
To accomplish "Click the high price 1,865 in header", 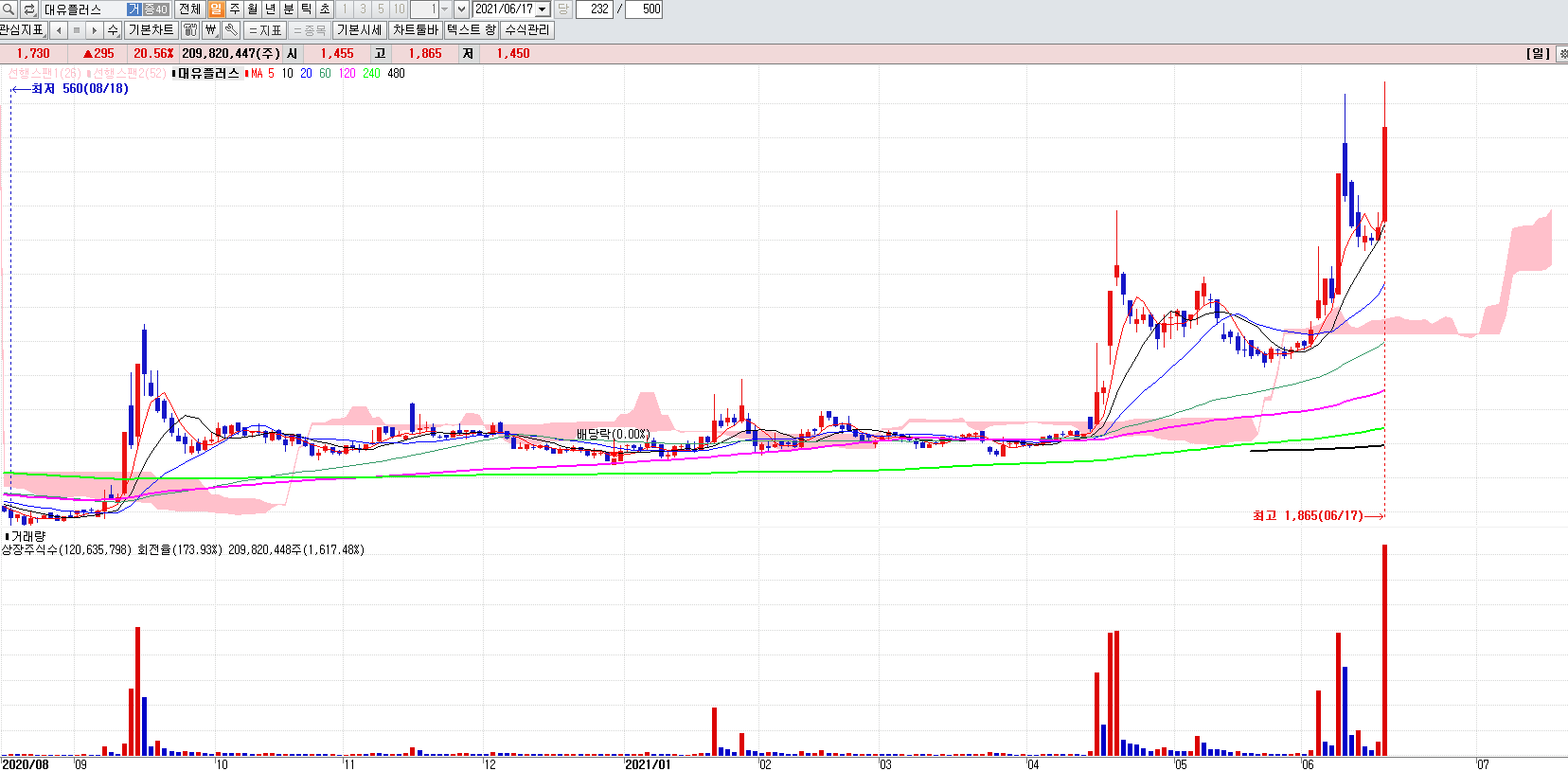I will tap(425, 54).
